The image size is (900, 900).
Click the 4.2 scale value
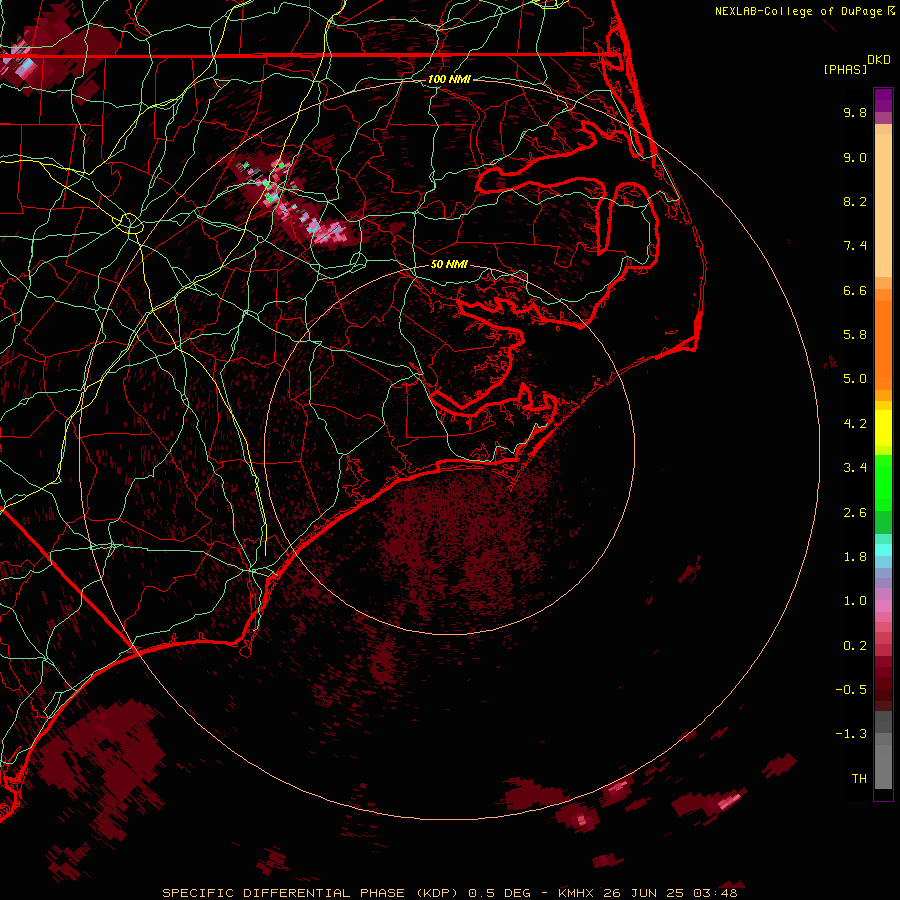click(855, 424)
